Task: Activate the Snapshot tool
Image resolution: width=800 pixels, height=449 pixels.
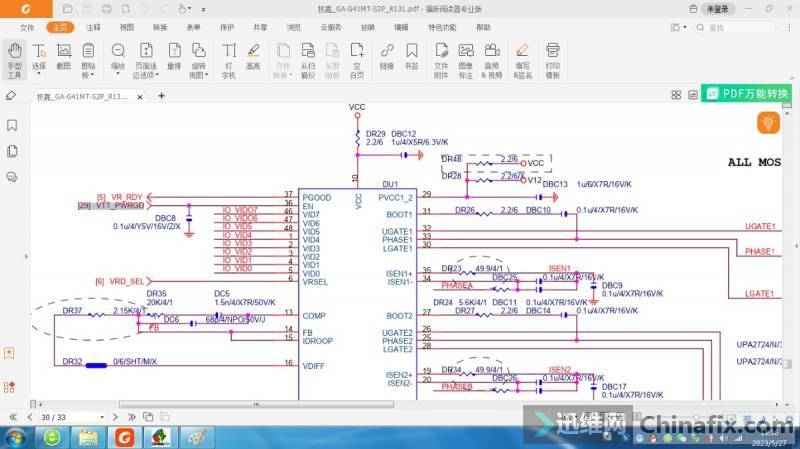Action: 64,56
